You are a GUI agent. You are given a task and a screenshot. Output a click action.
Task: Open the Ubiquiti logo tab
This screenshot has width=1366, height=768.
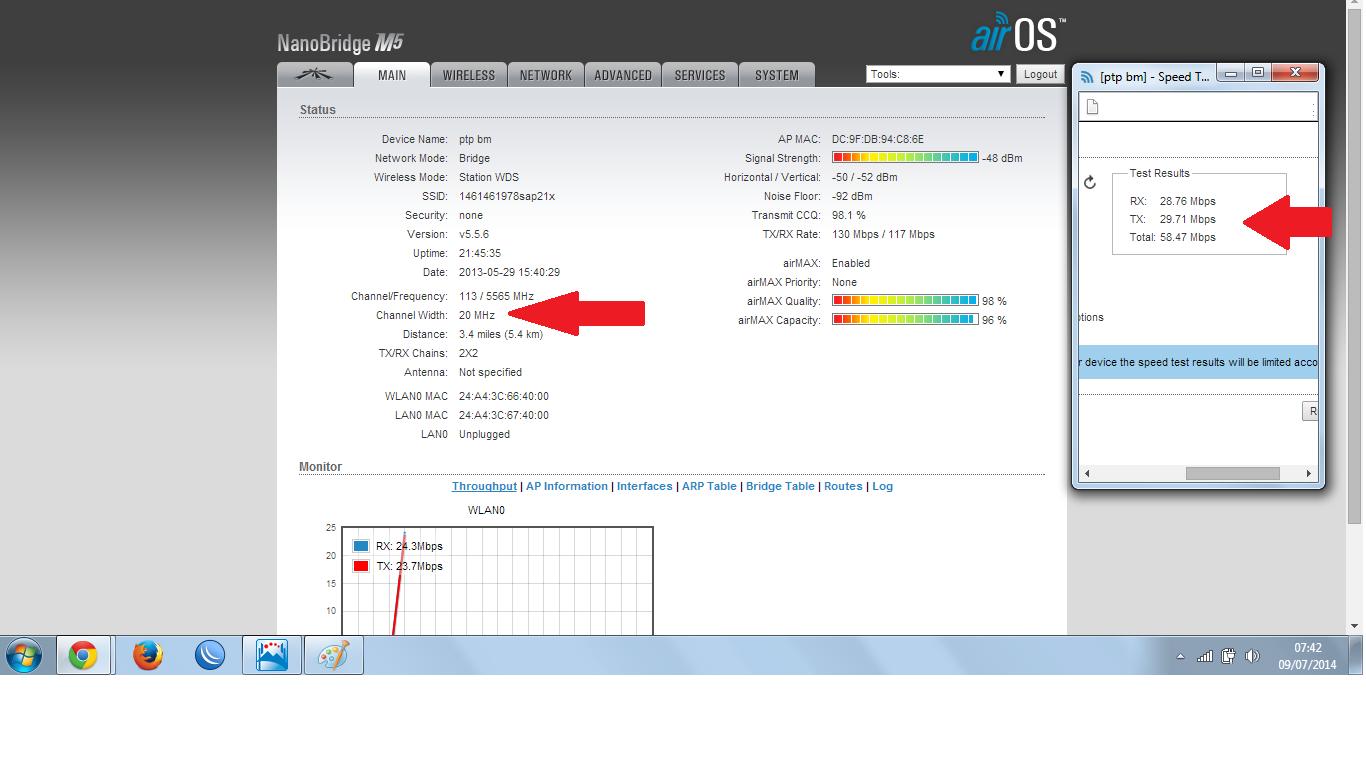point(315,75)
